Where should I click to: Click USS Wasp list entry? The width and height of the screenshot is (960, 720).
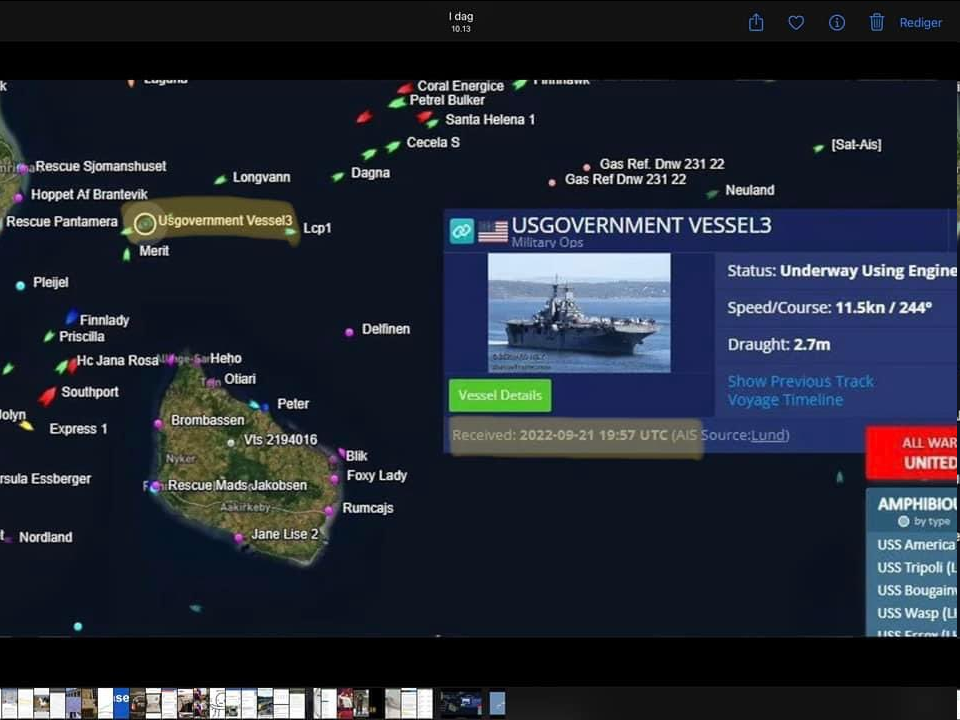pos(916,613)
